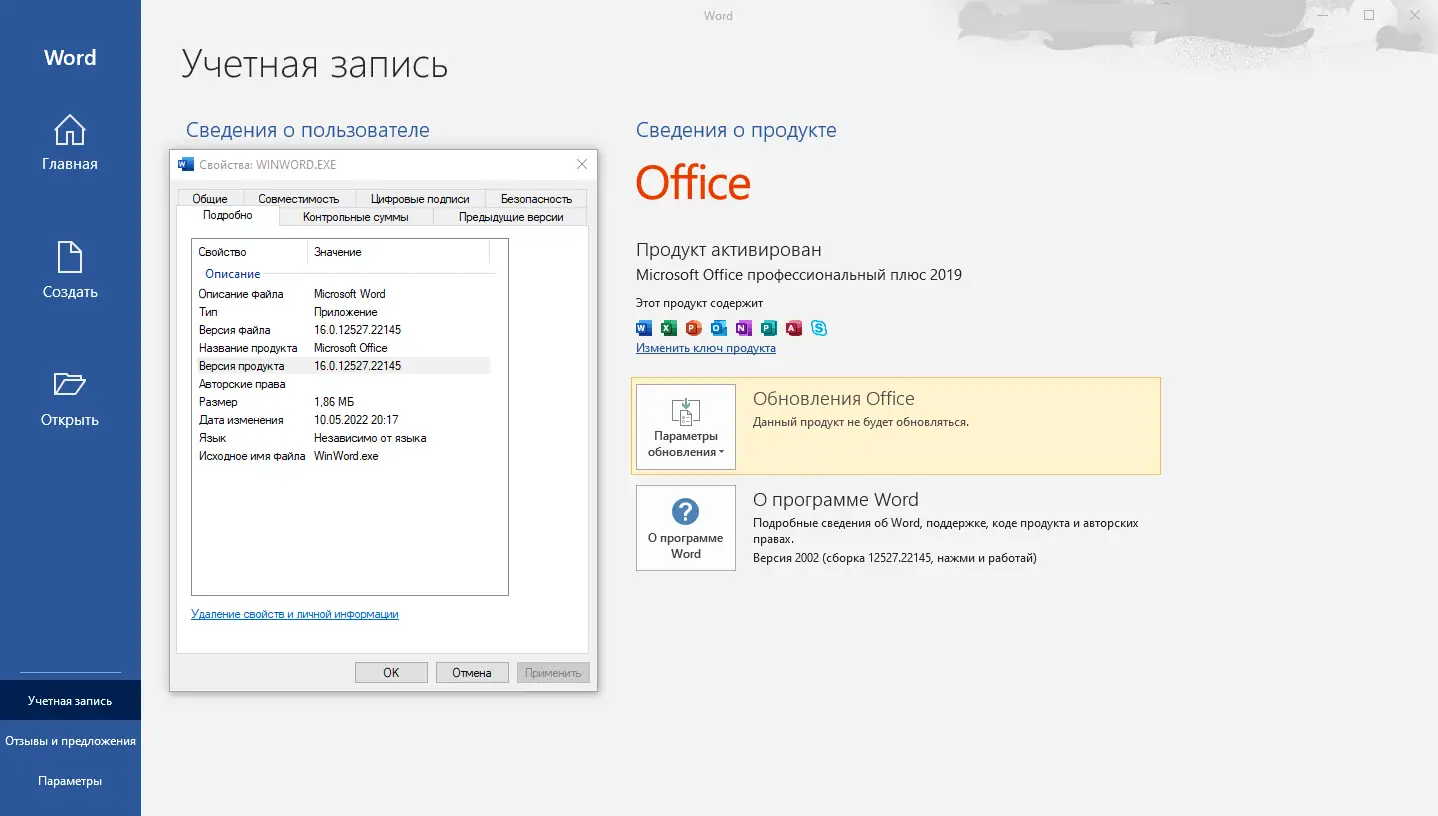Select the Publisher icon in product row

(x=768, y=328)
